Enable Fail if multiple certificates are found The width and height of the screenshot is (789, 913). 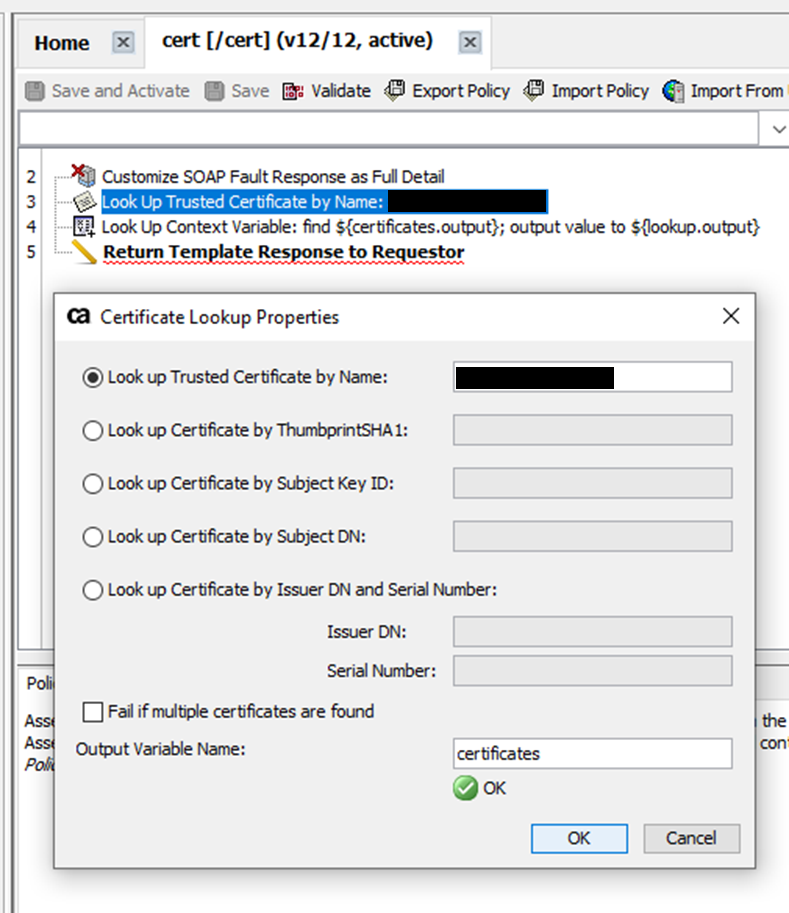tap(93, 712)
